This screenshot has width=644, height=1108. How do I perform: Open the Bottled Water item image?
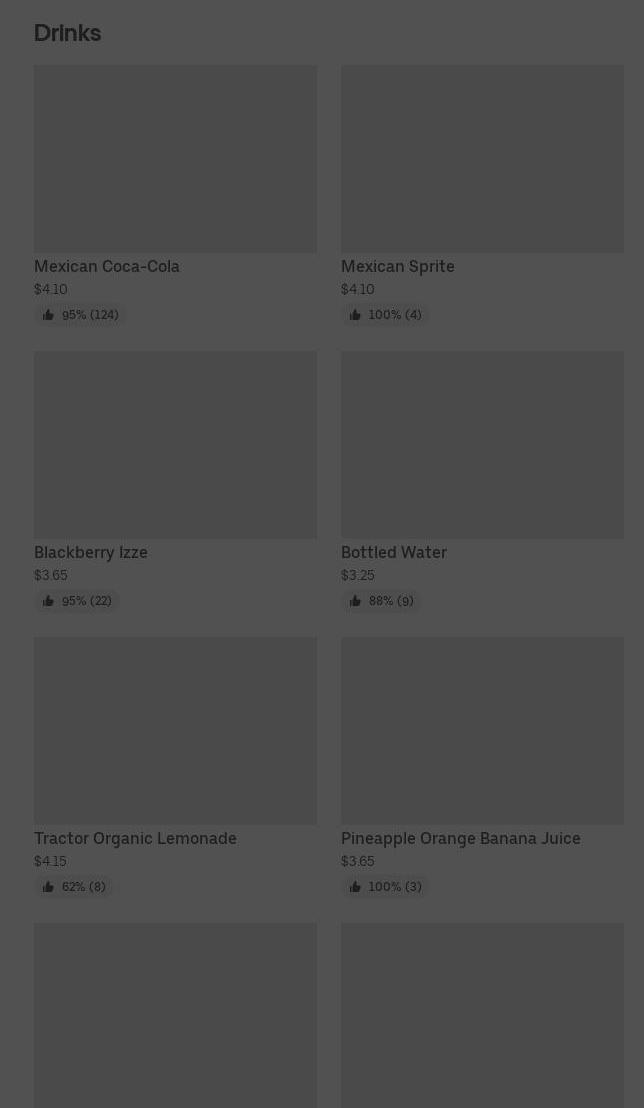[482, 445]
